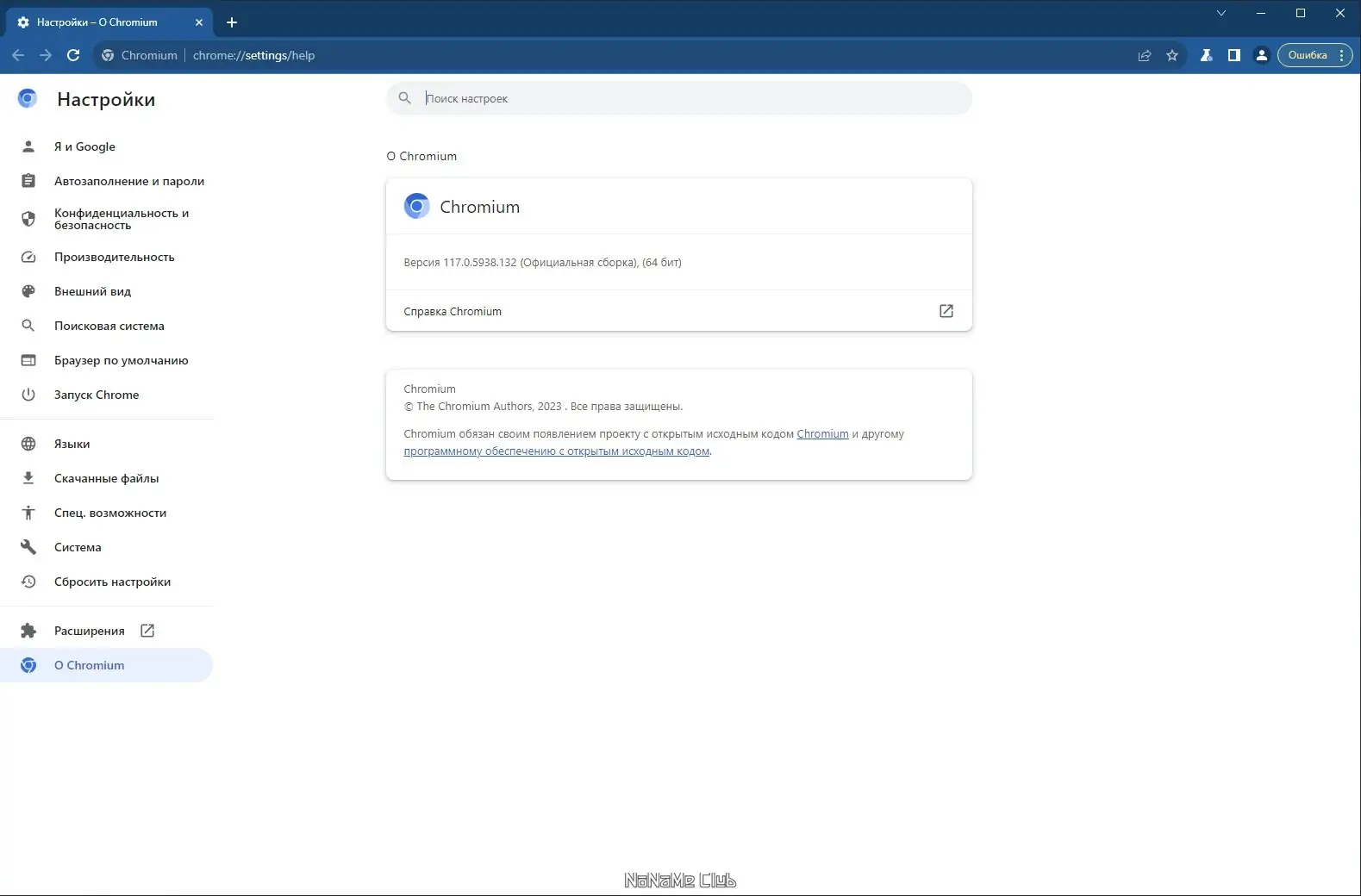Click the power icon beside Запуск Chrome
1361x896 pixels.
[x=28, y=395]
